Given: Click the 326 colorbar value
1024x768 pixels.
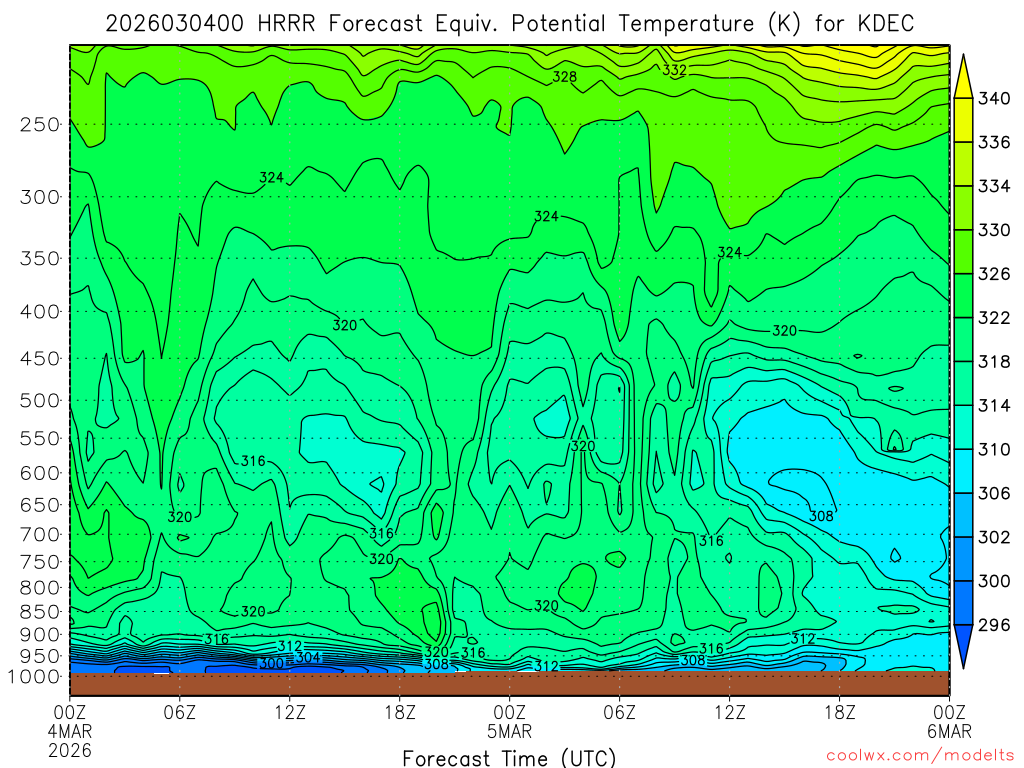Looking at the screenshot, I should (x=994, y=274).
